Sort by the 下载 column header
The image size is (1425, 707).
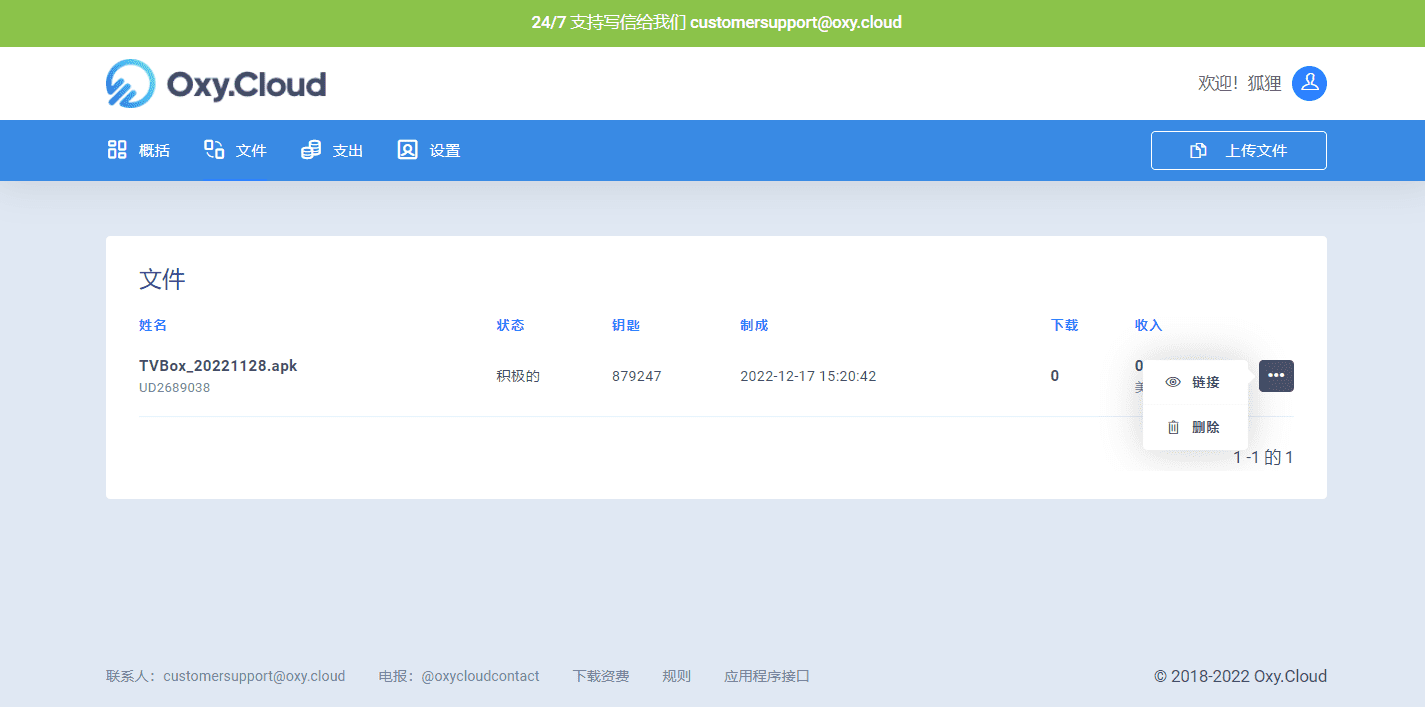[x=1064, y=325]
